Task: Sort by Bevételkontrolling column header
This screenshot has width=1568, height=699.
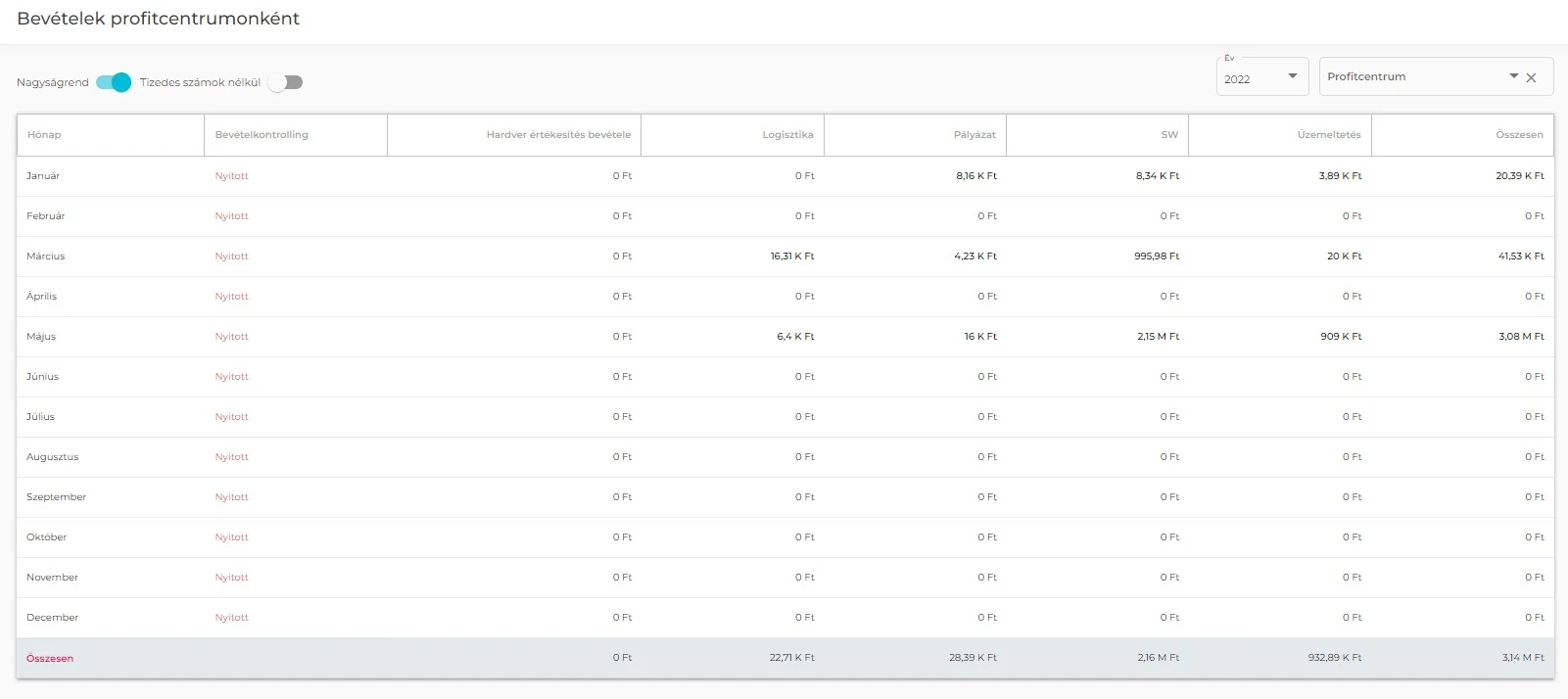Action: point(261,135)
